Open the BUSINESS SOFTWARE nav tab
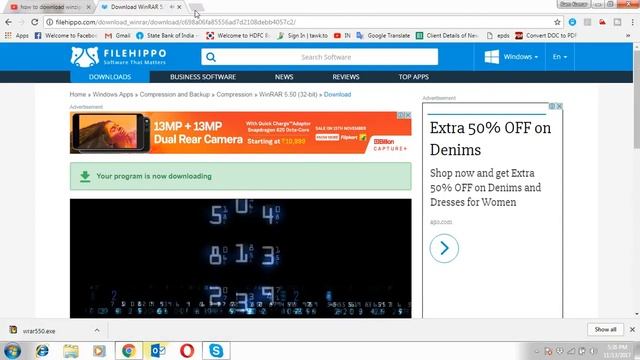This screenshot has width=640, height=360. click(x=203, y=77)
